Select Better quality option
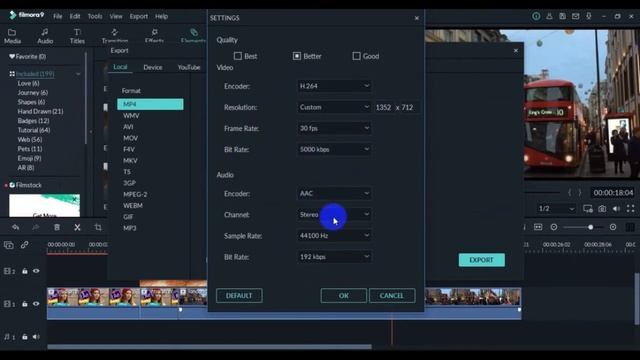This screenshot has width=640, height=360. [x=297, y=56]
